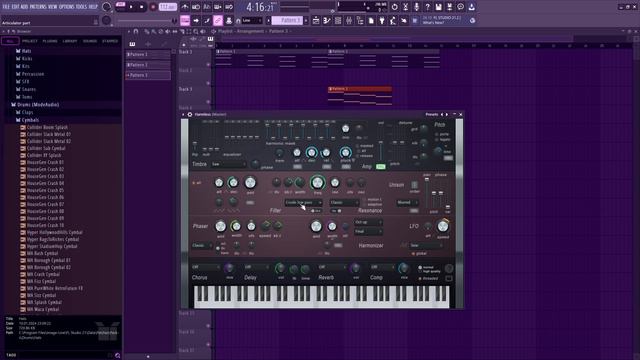The width and height of the screenshot is (640, 360).
Task: Click the Play button in transport bar
Action: (131, 7)
